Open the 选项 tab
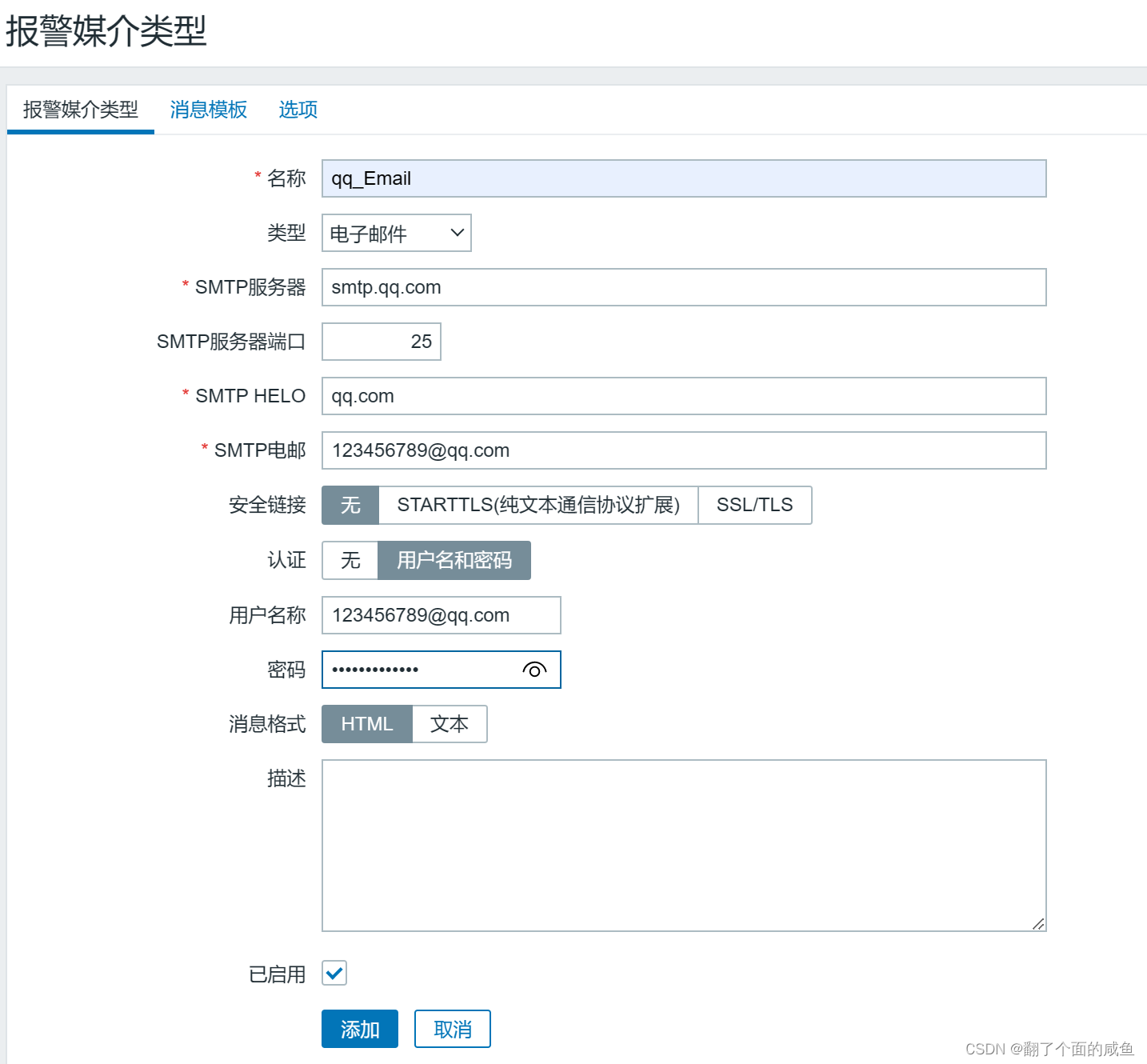Image resolution: width=1147 pixels, height=1064 pixels. tap(297, 110)
